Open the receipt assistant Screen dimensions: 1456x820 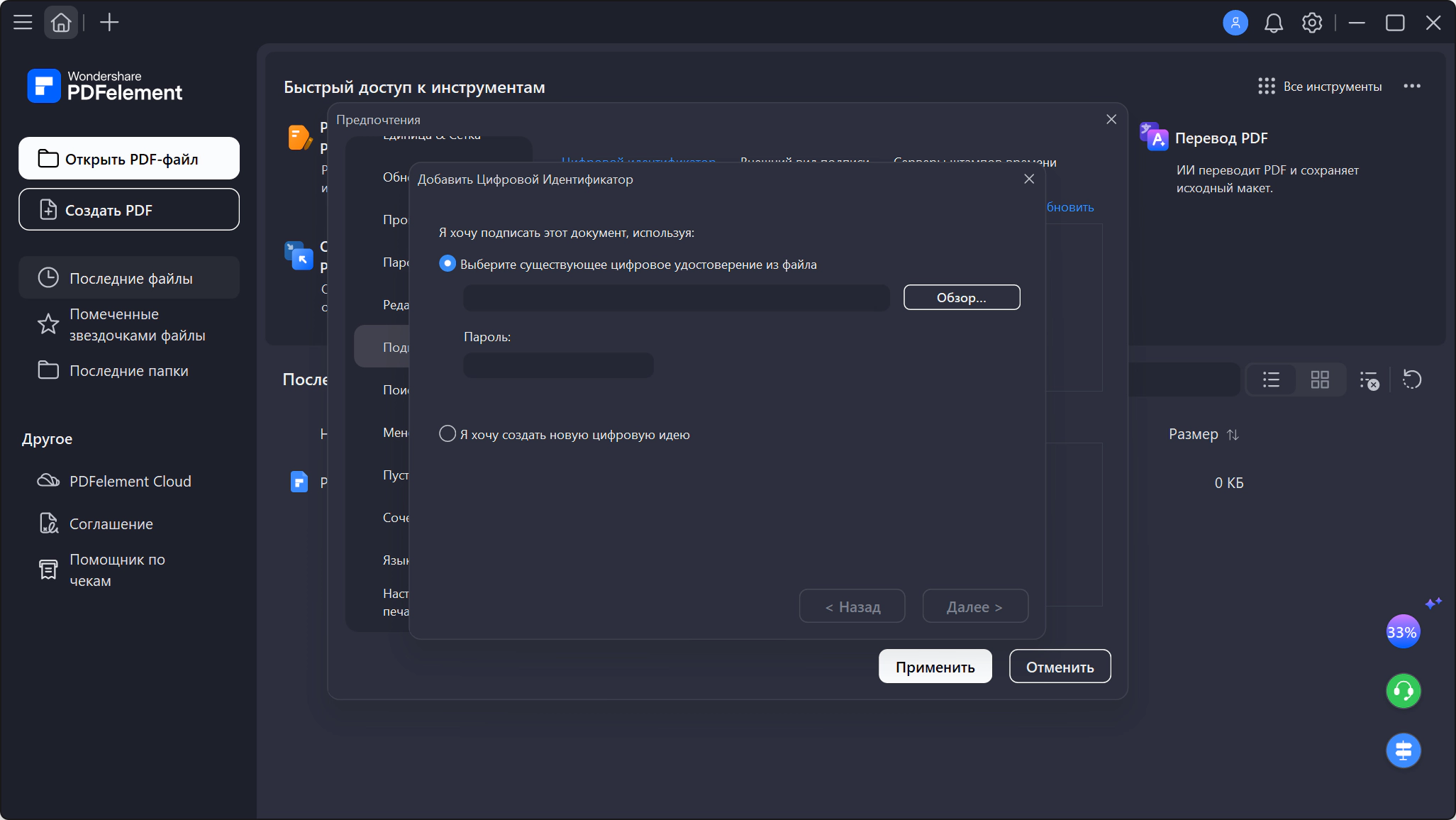tap(129, 570)
